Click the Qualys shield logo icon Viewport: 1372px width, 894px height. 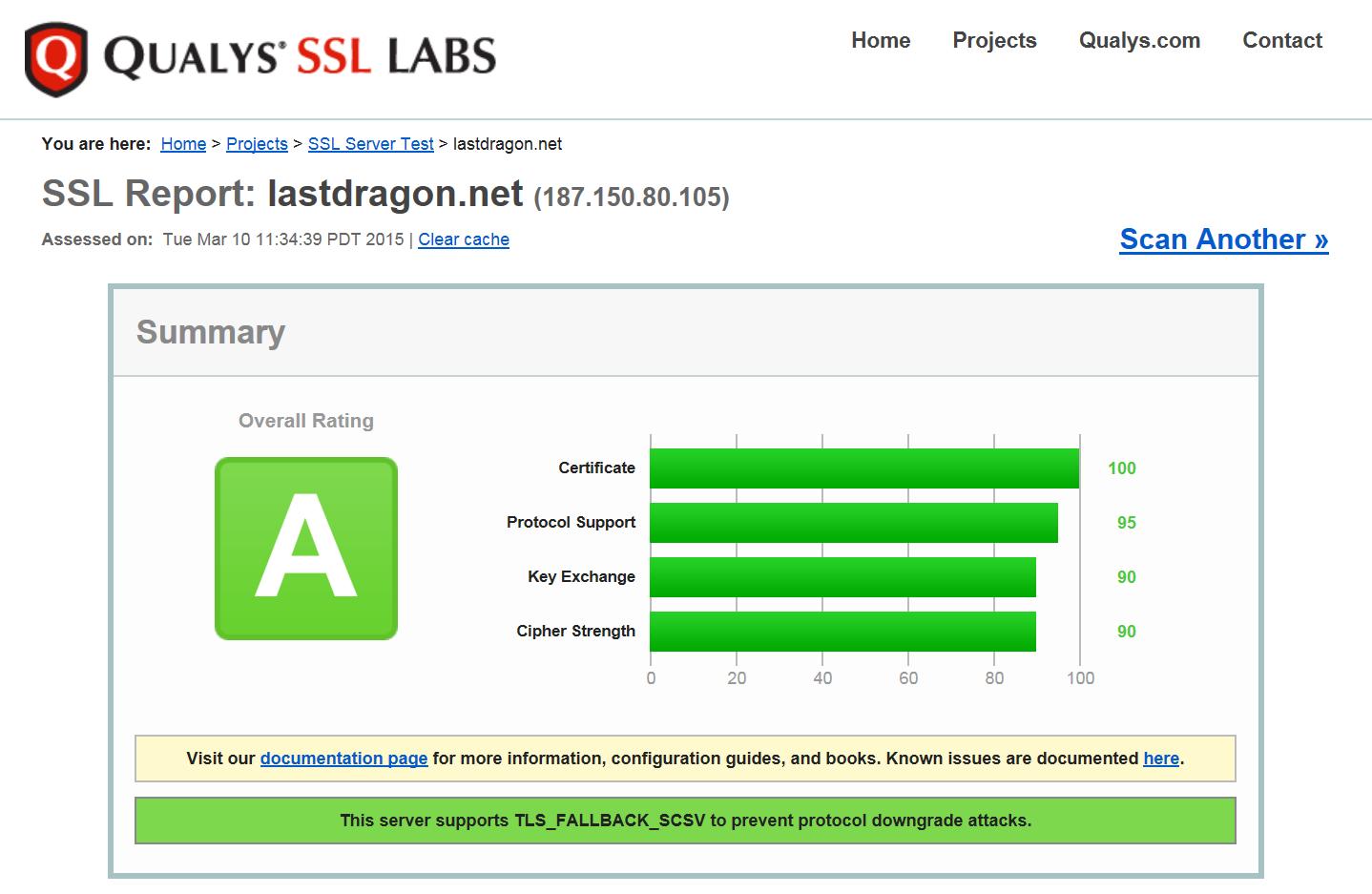pyautogui.click(x=55, y=59)
